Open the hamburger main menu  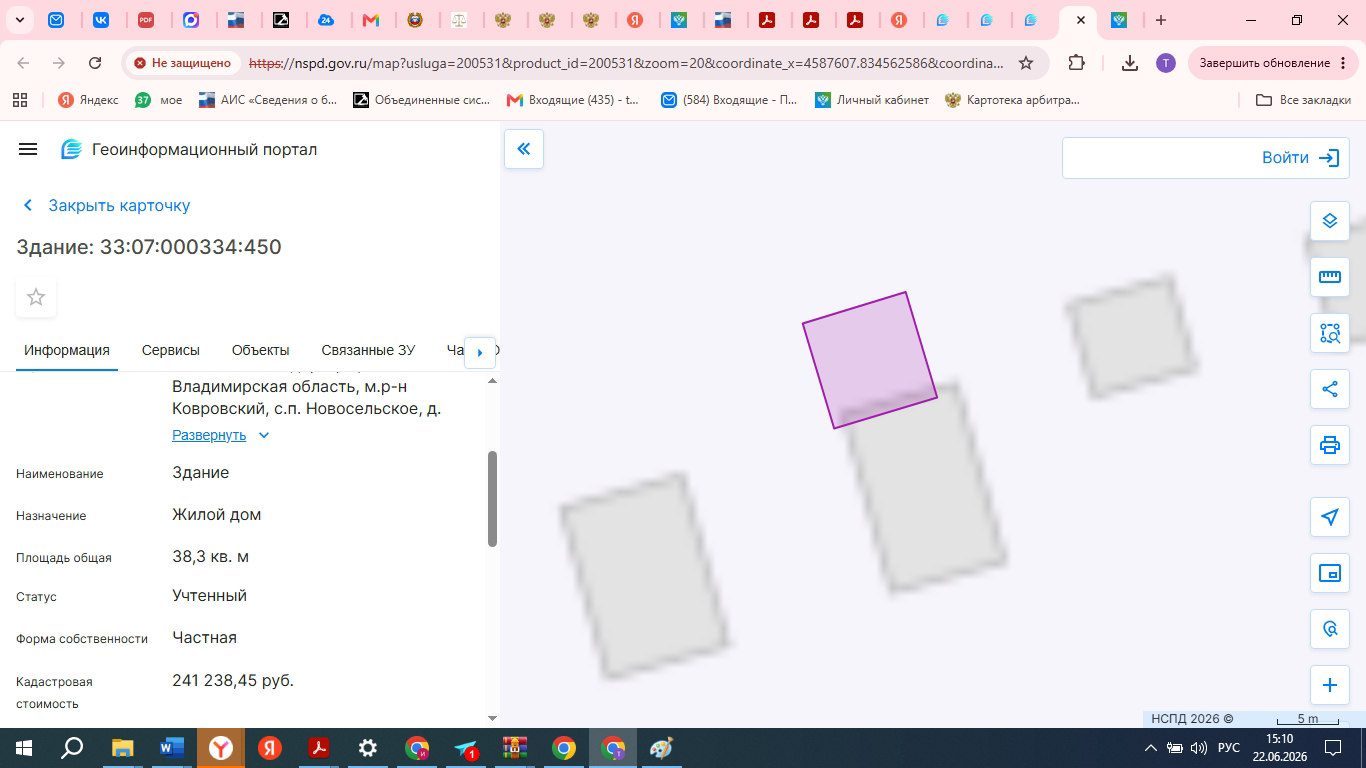point(28,149)
